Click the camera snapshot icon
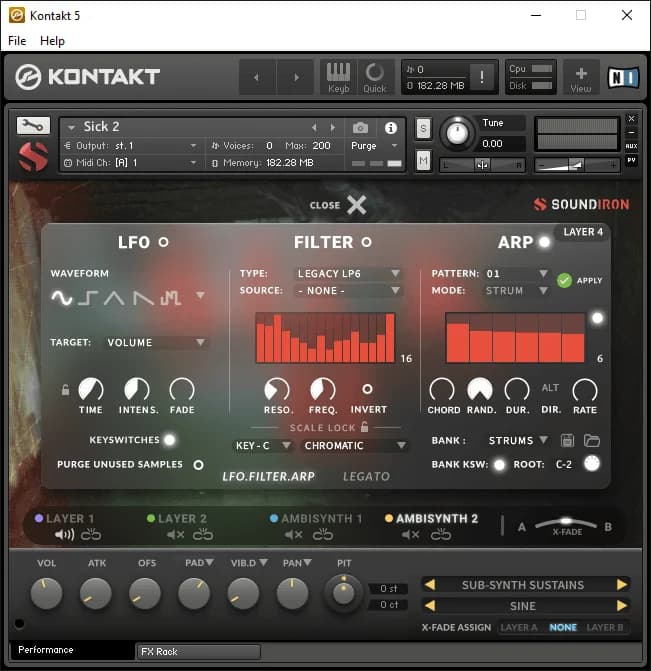Image resolution: width=651 pixels, height=671 pixels. 360,128
